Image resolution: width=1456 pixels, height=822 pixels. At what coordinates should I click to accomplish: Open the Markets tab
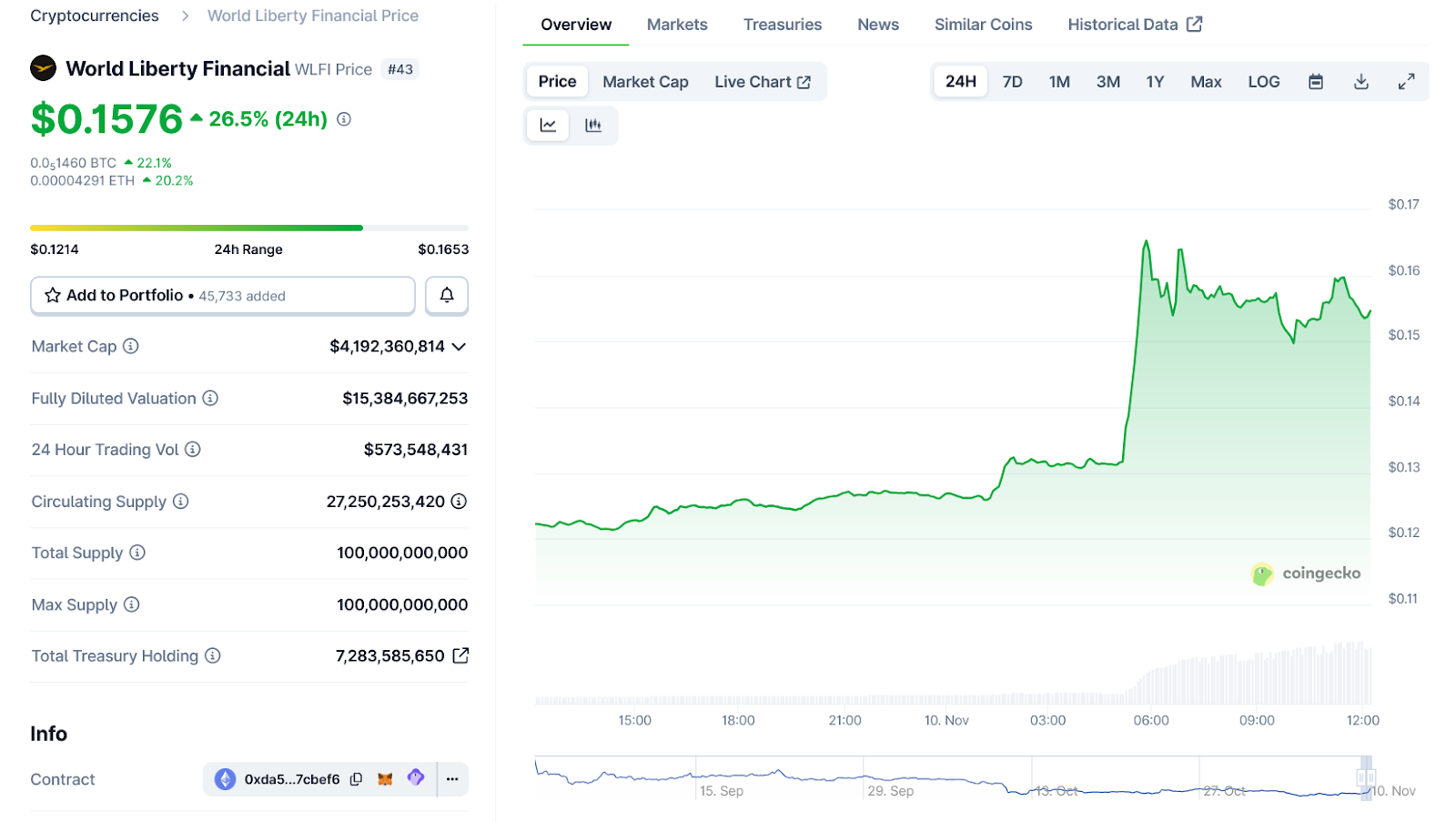pyautogui.click(x=676, y=25)
